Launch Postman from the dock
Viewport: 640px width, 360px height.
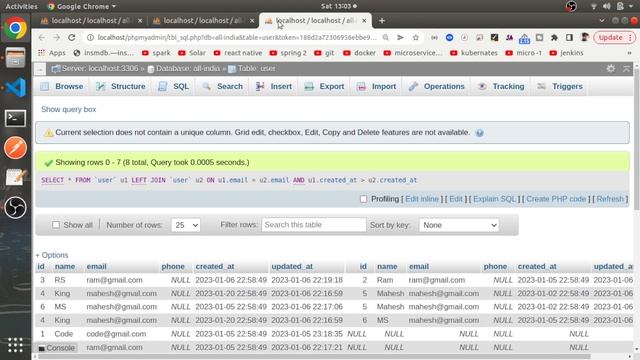pyautogui.click(x=16, y=147)
